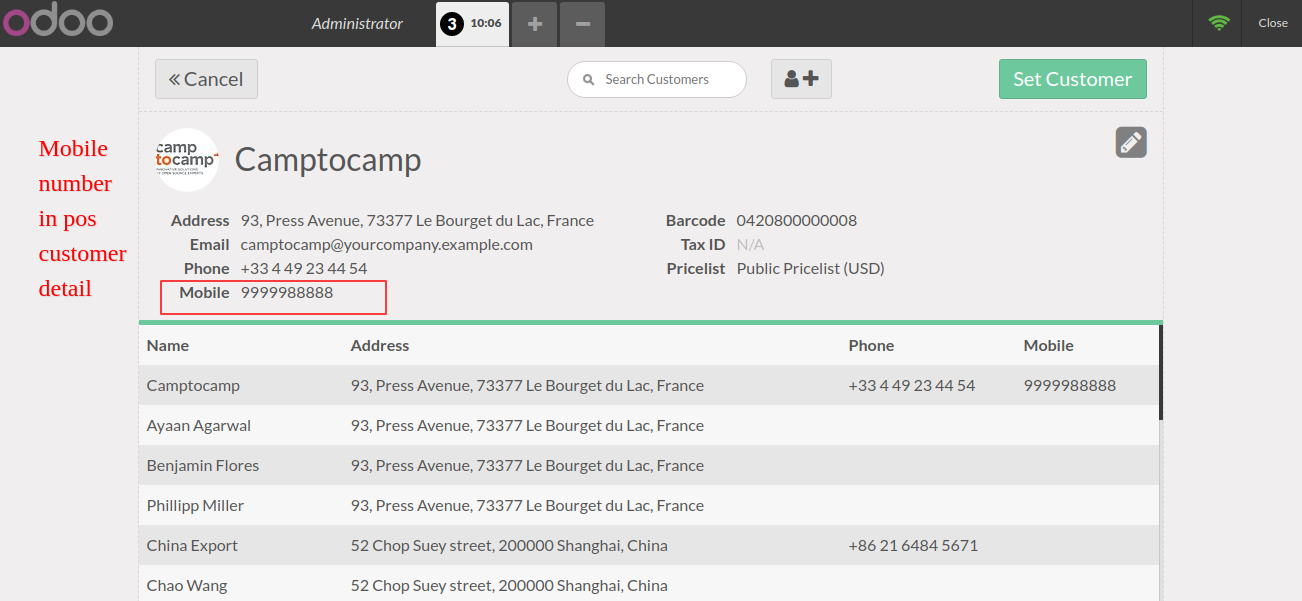Focus the Search Customers field
This screenshot has height=601, width=1302.
pyautogui.click(x=657, y=80)
